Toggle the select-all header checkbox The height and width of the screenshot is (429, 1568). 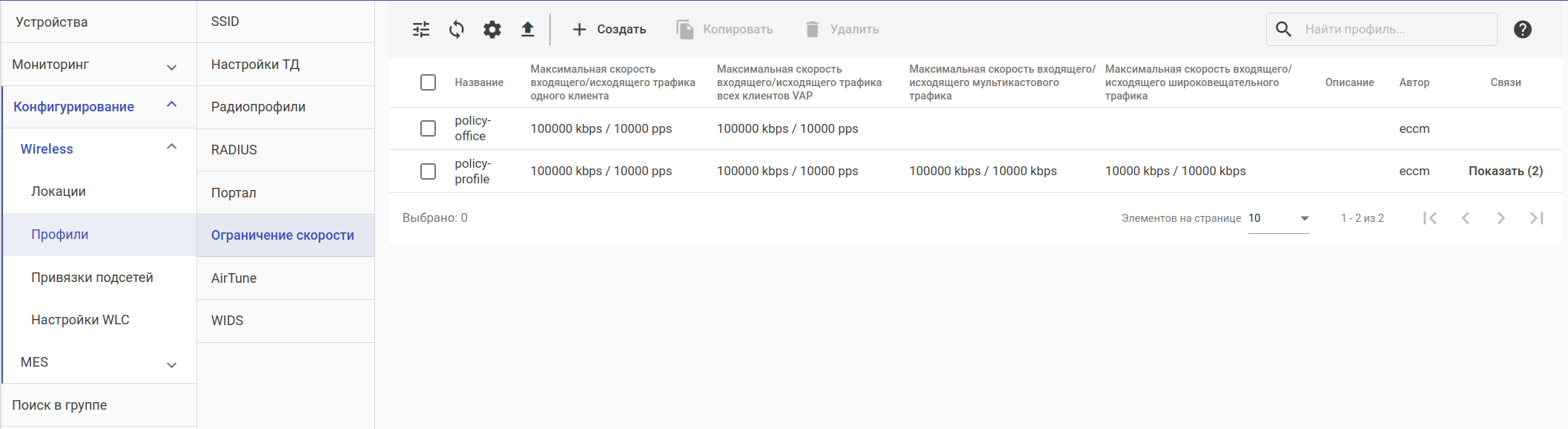pyautogui.click(x=428, y=82)
